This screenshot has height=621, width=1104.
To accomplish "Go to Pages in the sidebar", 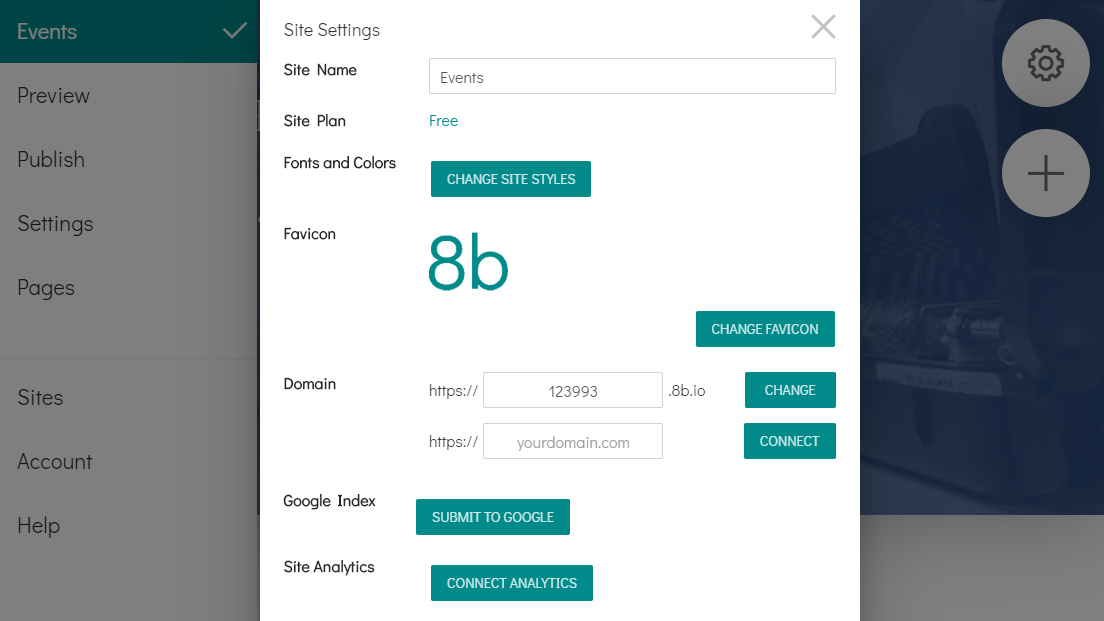I will [46, 288].
